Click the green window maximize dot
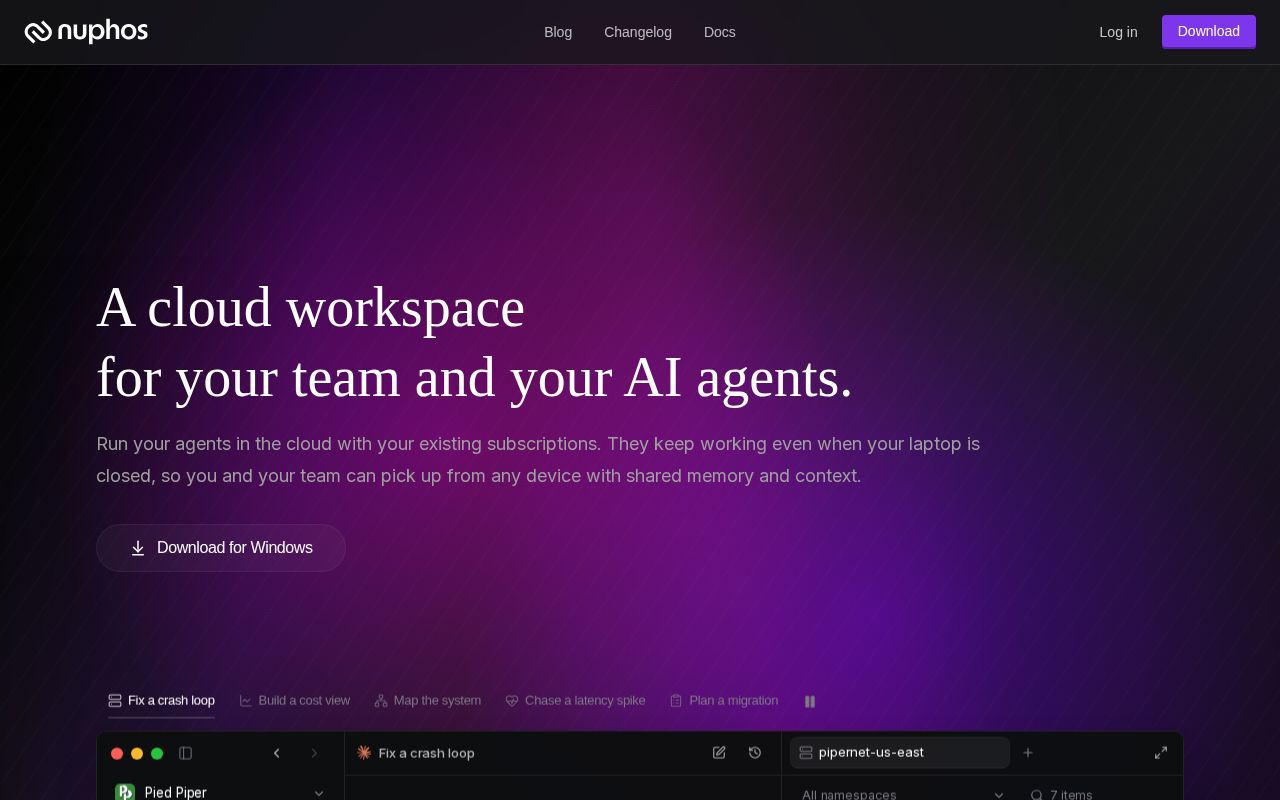The height and width of the screenshot is (800, 1280). click(157, 754)
